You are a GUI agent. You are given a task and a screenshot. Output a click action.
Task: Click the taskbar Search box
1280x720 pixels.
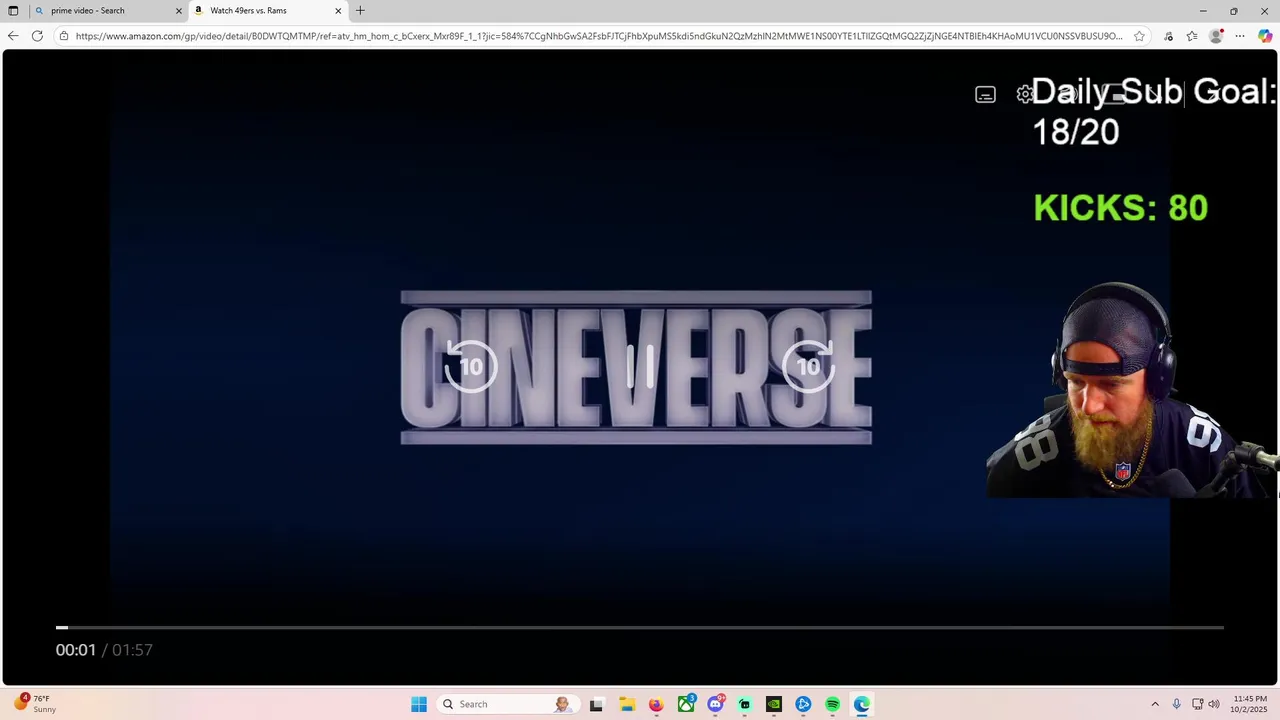506,704
